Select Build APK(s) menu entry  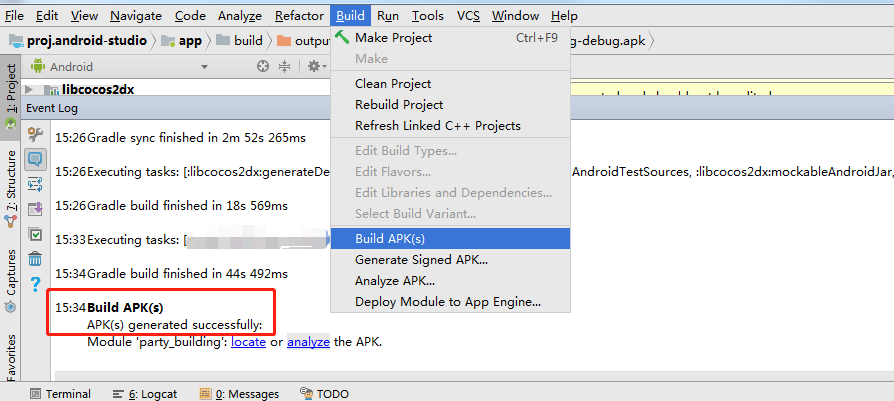(390, 239)
